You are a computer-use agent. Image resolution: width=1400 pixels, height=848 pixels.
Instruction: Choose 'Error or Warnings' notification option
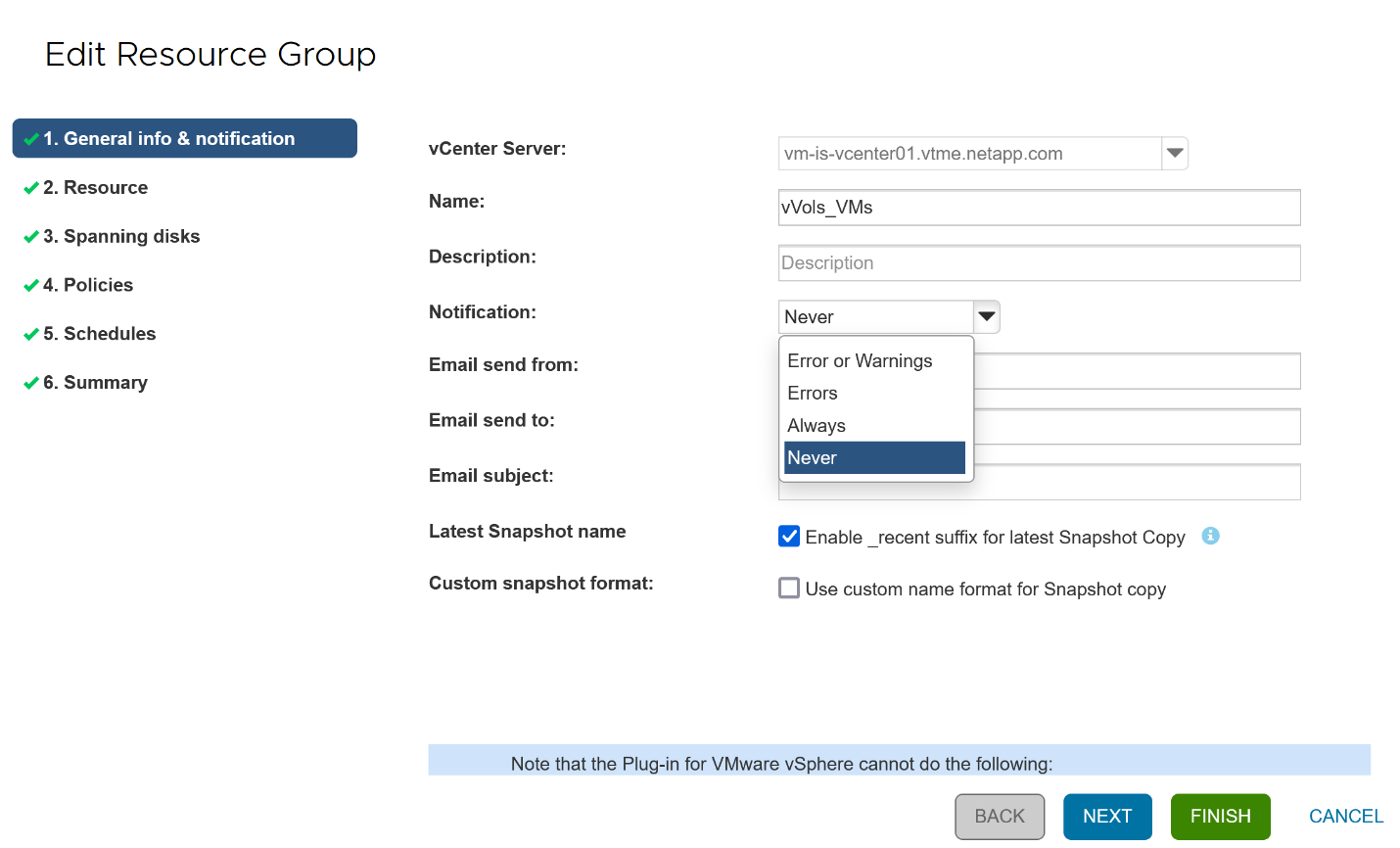[x=860, y=361]
